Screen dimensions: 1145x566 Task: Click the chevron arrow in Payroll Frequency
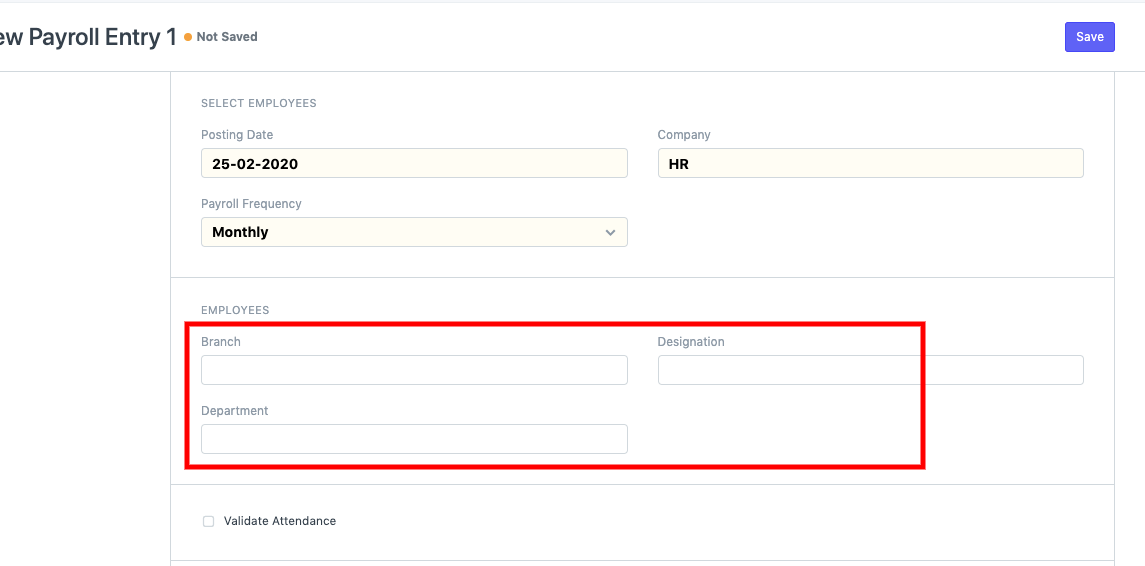[611, 232]
